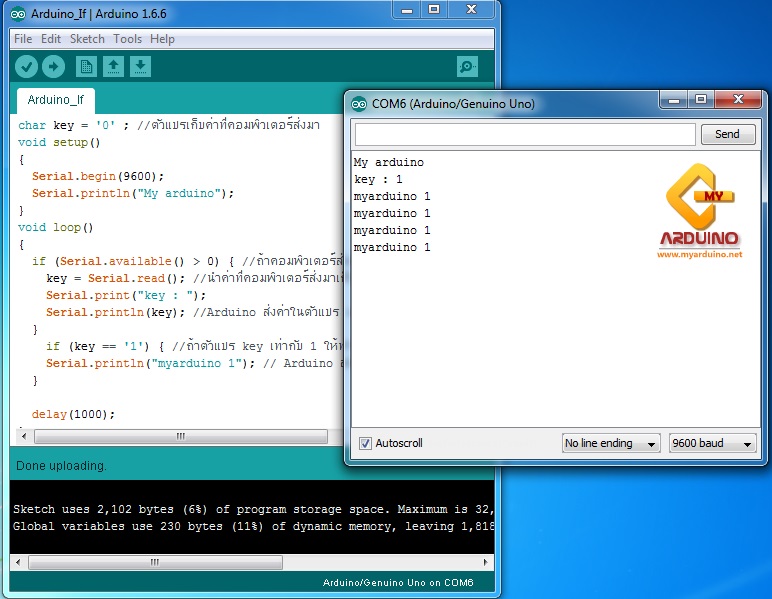Click the Verify sketch checkmark icon
This screenshot has height=599, width=772.
click(26, 67)
